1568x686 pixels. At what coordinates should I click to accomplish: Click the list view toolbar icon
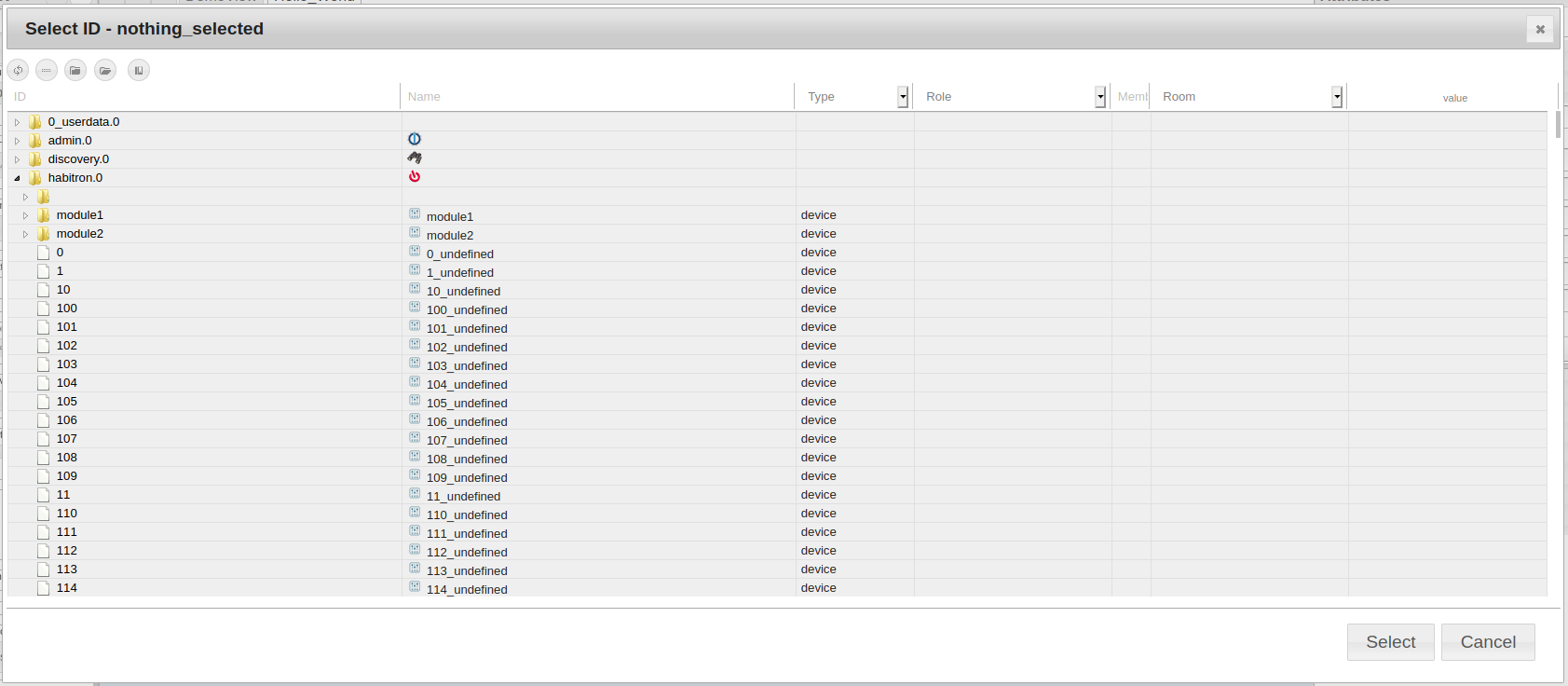[x=47, y=70]
